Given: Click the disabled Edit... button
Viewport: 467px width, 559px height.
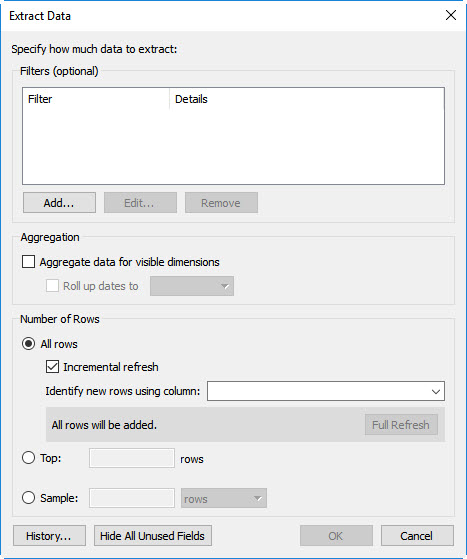Looking at the screenshot, I should point(140,203).
